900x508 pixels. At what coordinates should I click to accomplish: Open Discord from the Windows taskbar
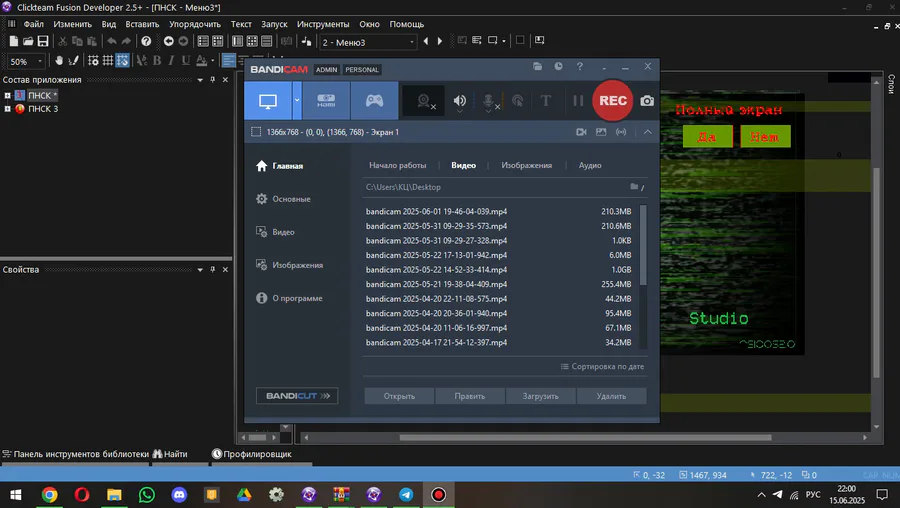pos(179,494)
